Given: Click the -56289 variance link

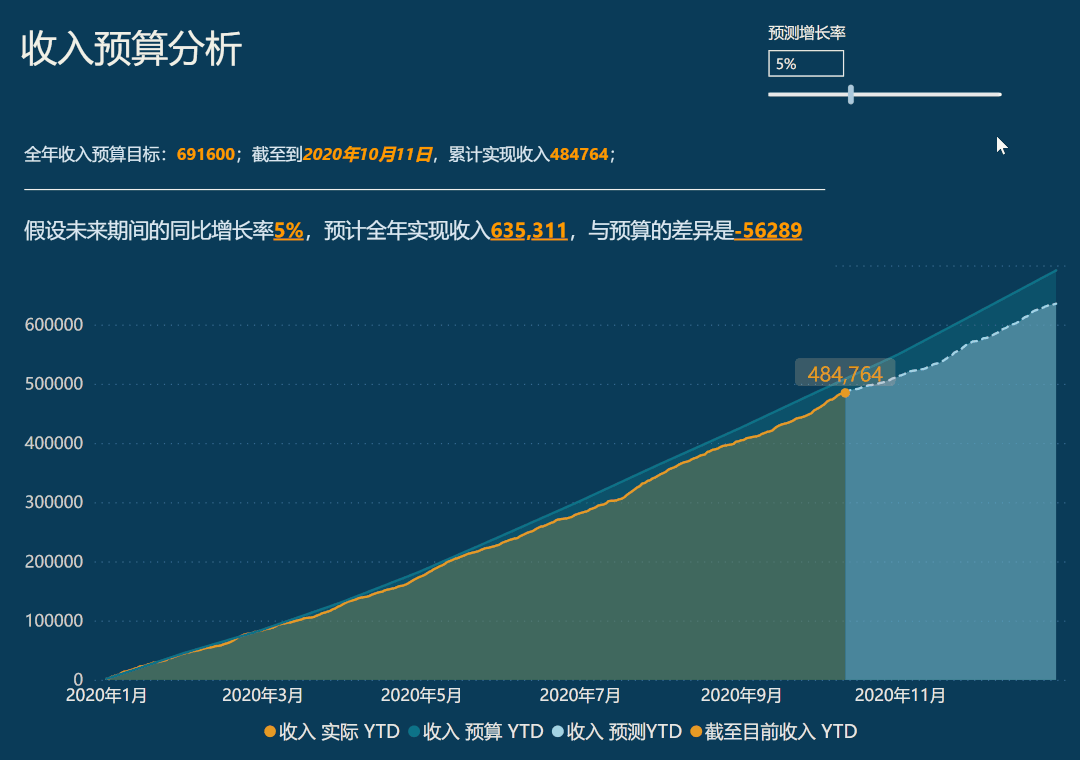Looking at the screenshot, I should point(768,230).
